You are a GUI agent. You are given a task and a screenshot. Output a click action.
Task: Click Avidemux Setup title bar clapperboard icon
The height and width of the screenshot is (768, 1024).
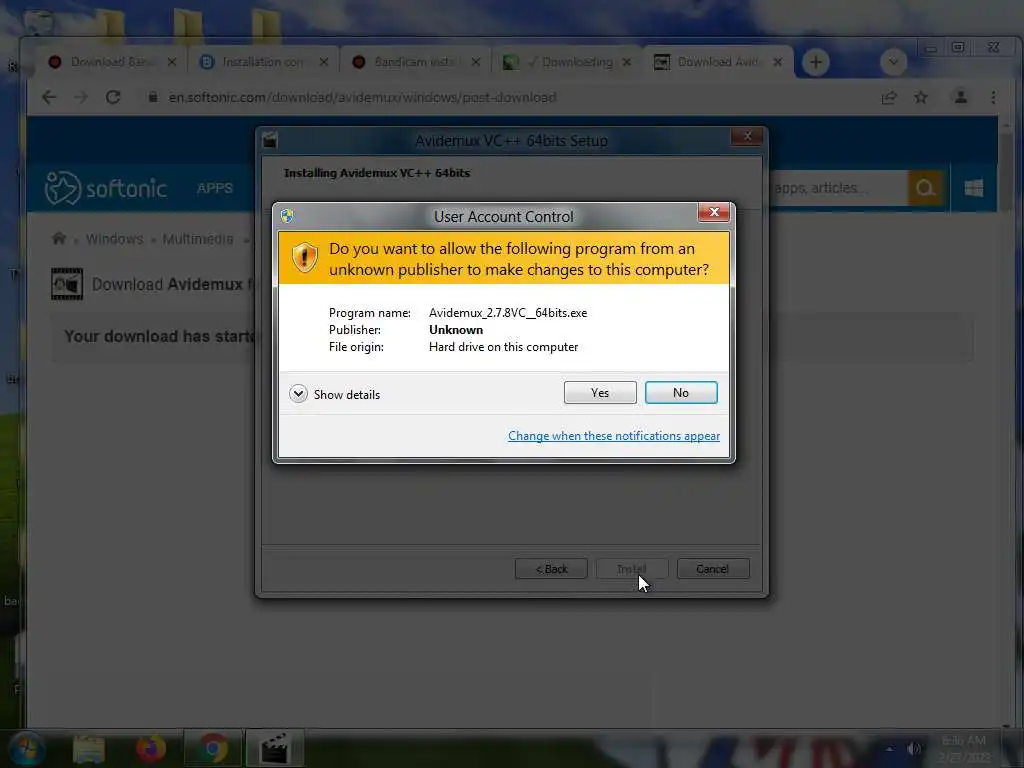270,140
